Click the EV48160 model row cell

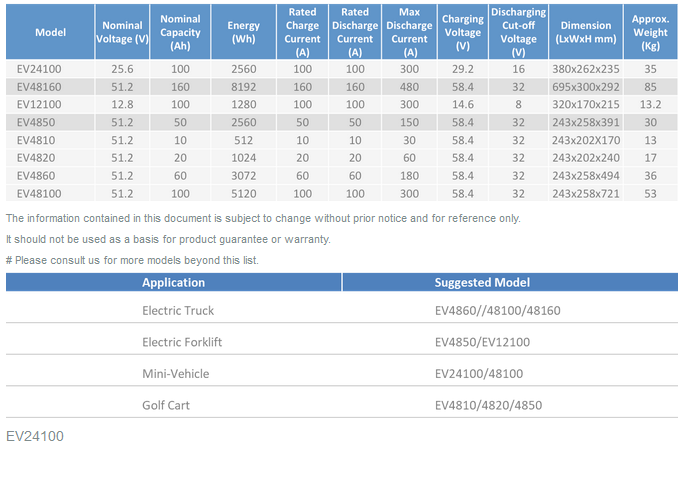[40, 87]
